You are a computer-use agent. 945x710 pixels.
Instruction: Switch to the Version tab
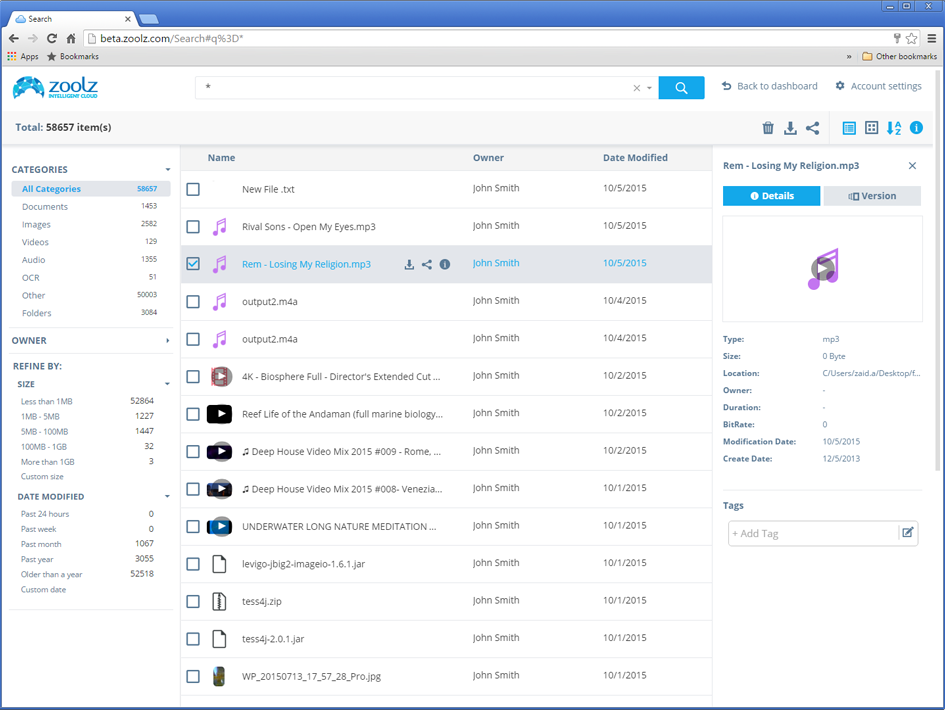tap(872, 196)
